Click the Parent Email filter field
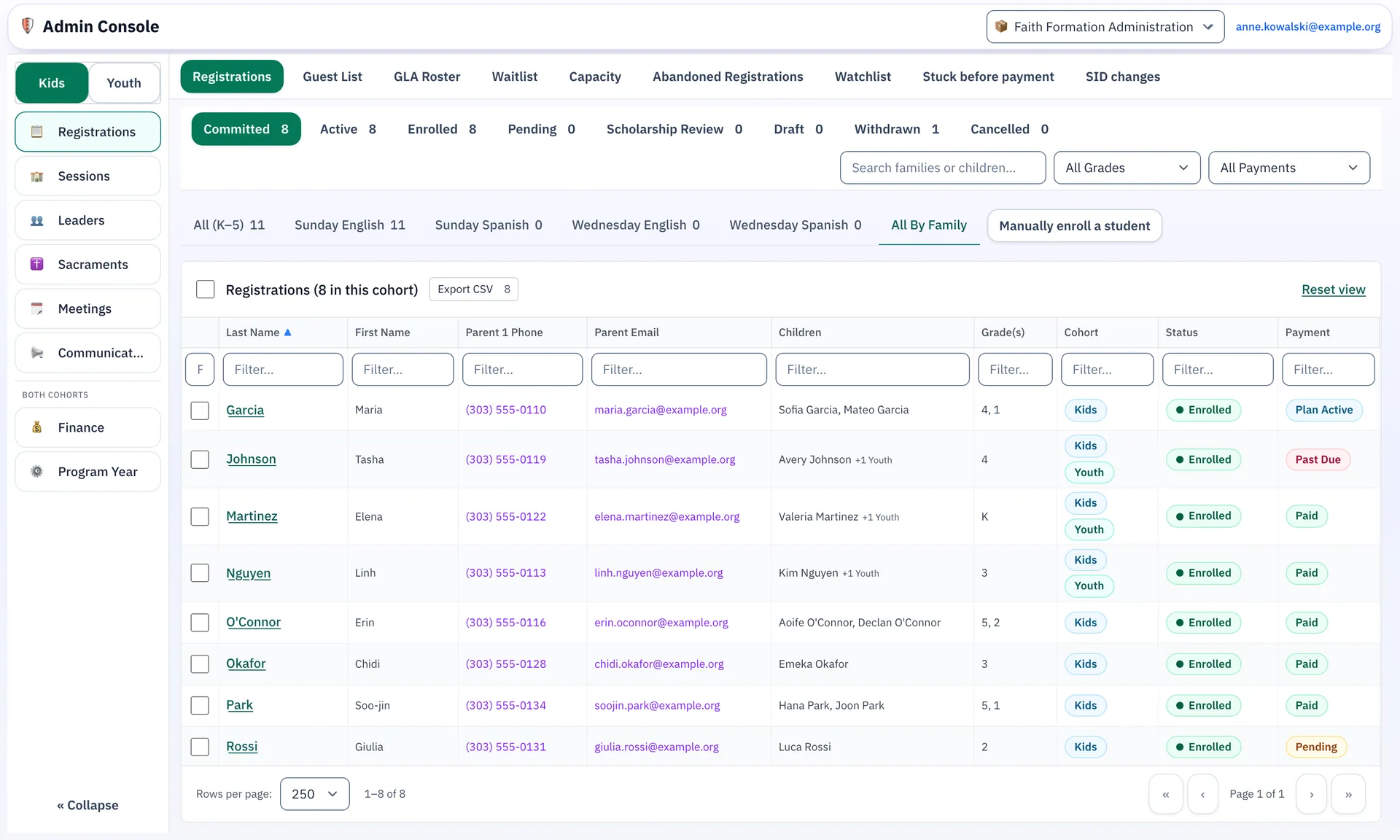 coord(678,370)
